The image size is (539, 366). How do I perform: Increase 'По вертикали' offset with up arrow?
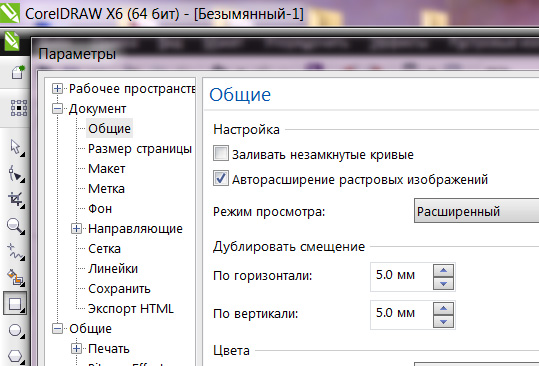(443, 308)
